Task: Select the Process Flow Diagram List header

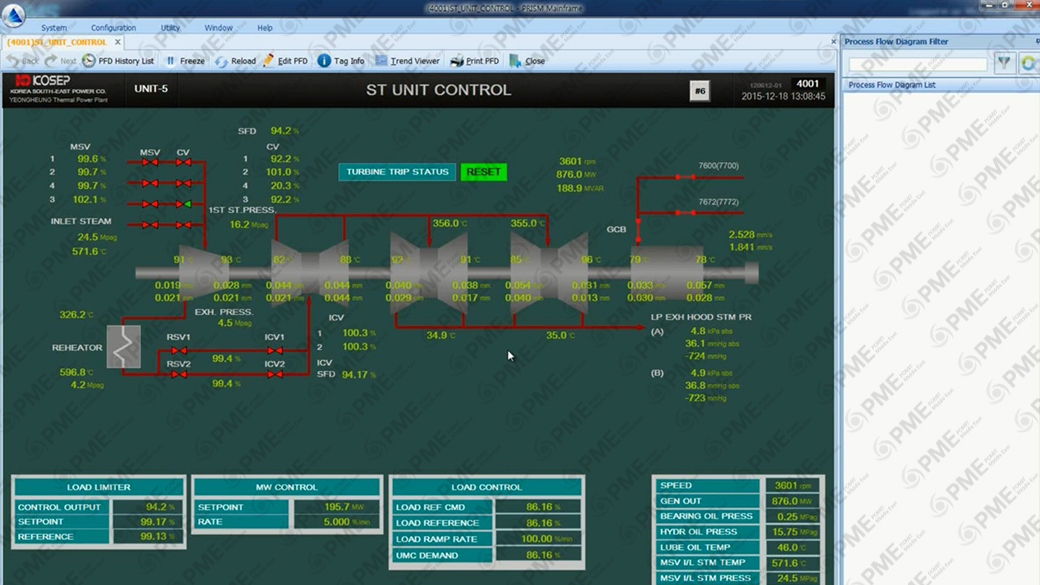Action: (891, 85)
